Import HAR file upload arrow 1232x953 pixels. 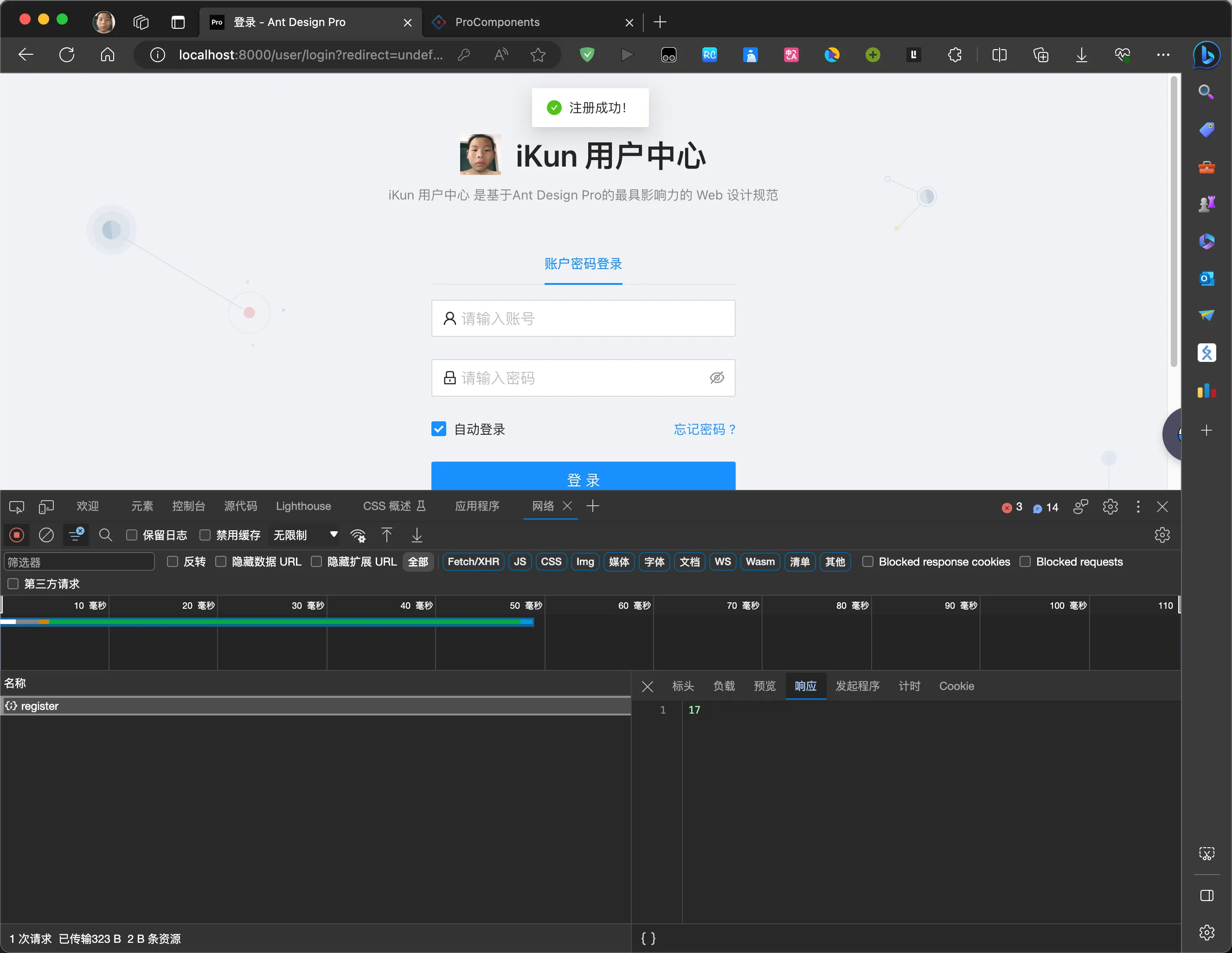[386, 535]
